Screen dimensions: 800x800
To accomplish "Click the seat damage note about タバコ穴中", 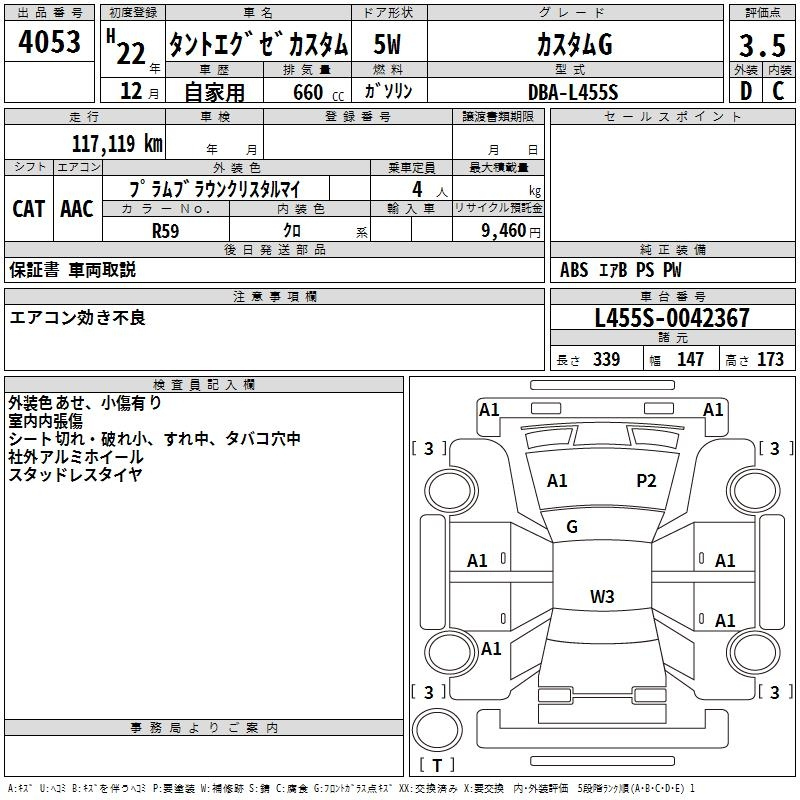I will click(154, 439).
